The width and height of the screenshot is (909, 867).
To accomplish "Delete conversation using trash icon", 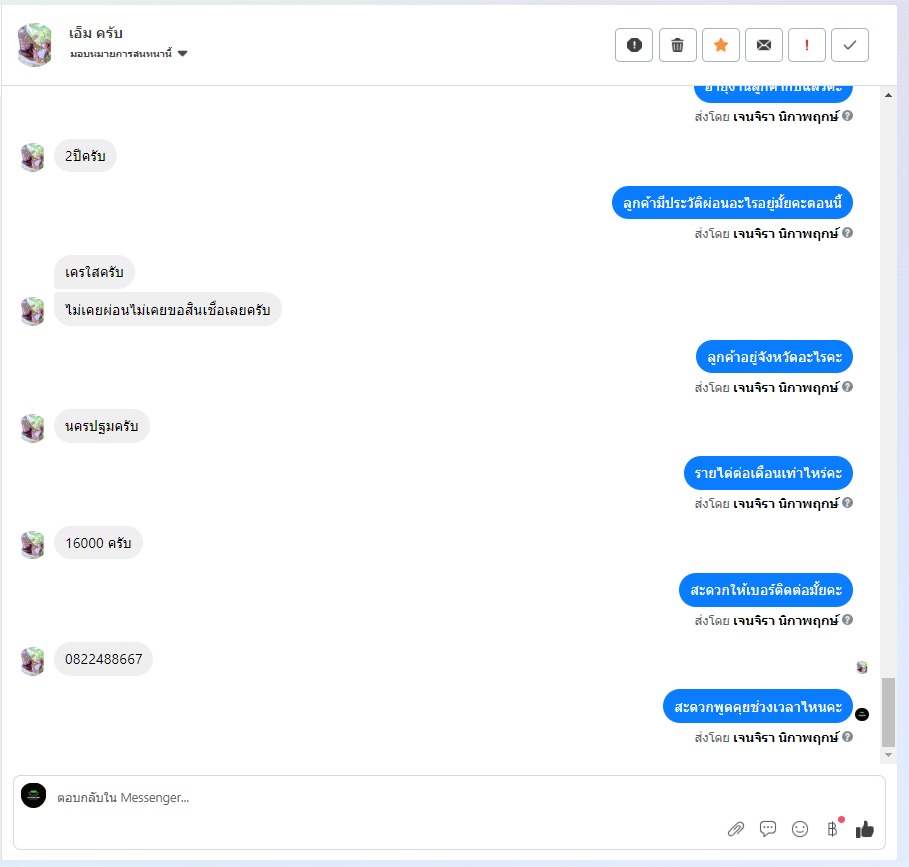I will (x=677, y=45).
